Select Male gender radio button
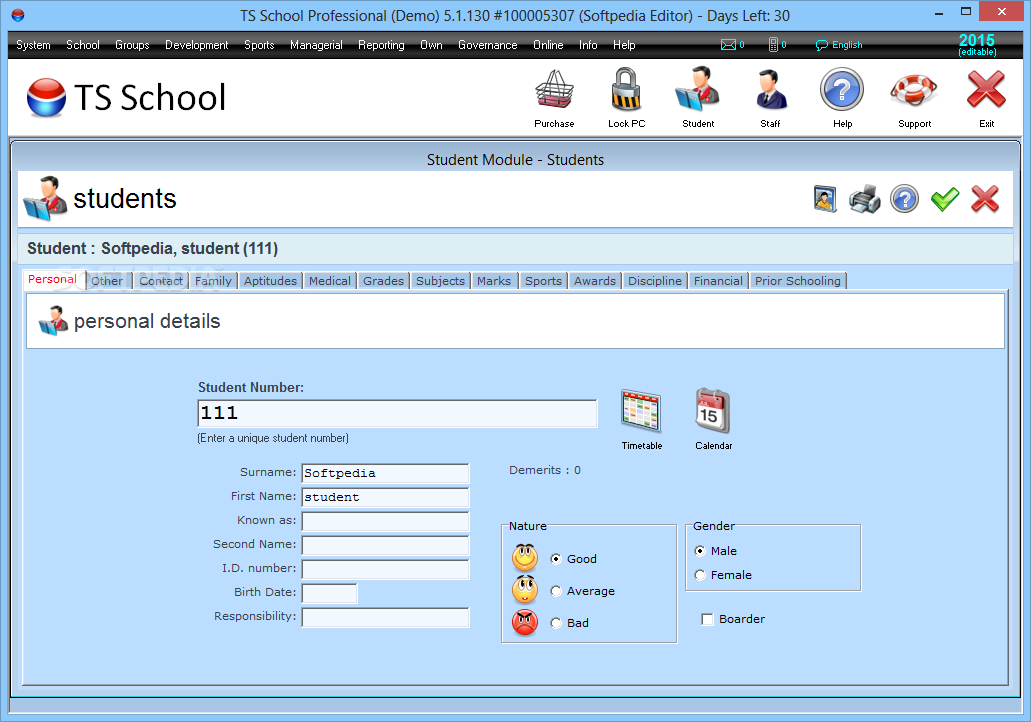The height and width of the screenshot is (722, 1031). [700, 551]
